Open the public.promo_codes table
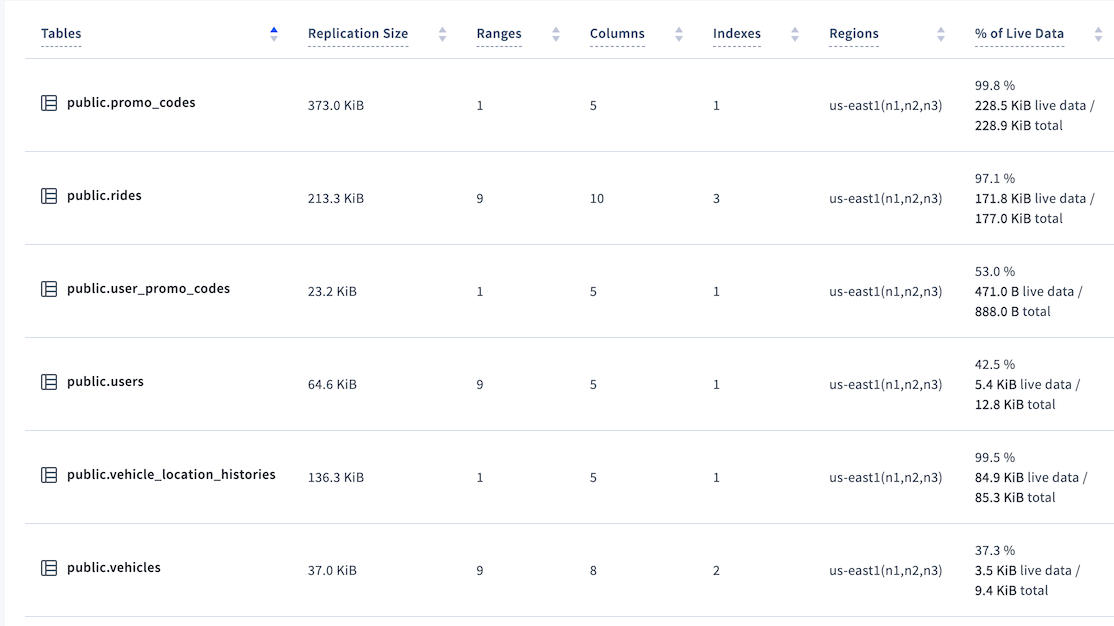This screenshot has width=1114, height=626. point(131,103)
